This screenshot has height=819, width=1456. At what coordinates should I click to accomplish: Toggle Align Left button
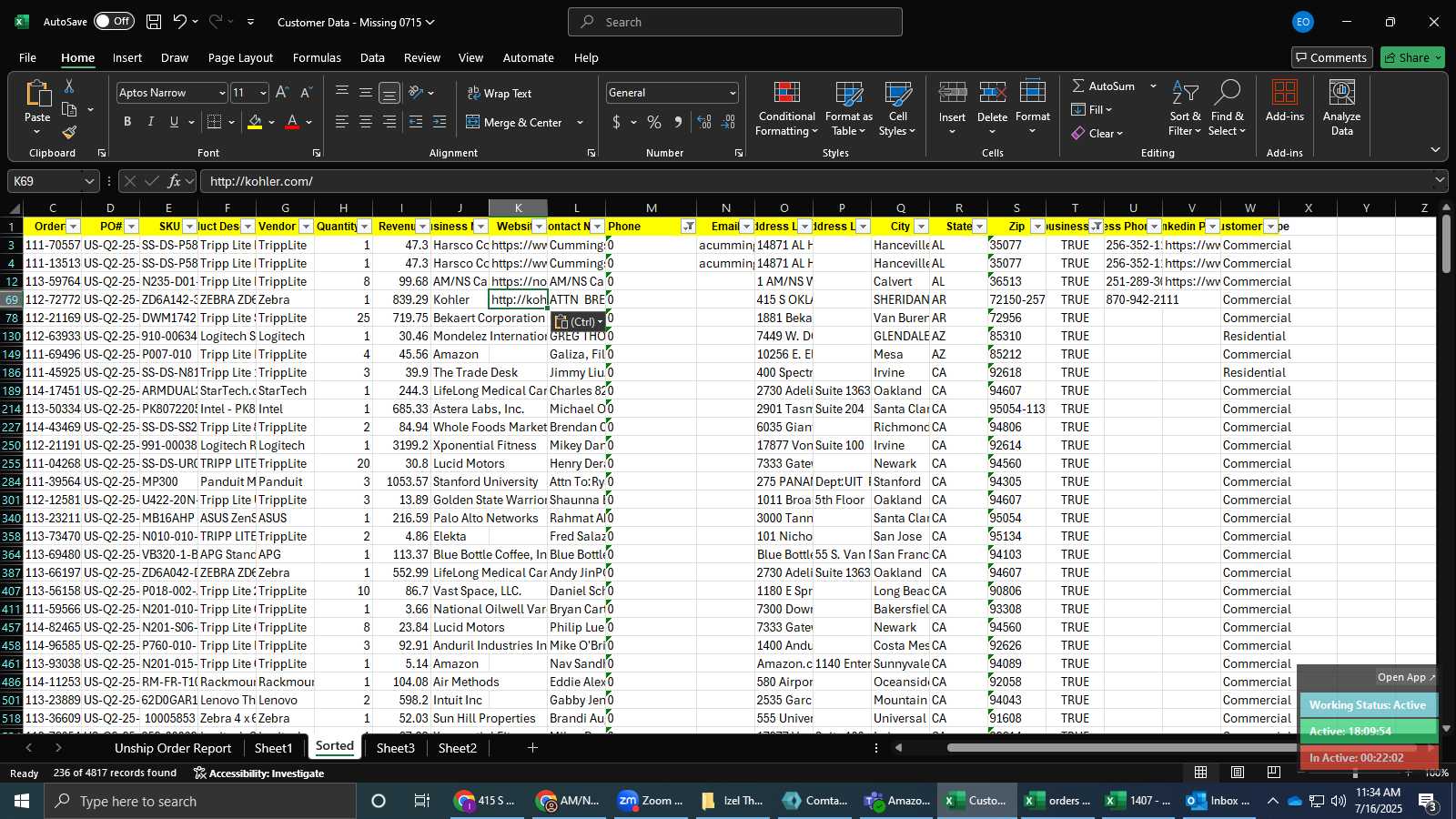coord(342,122)
